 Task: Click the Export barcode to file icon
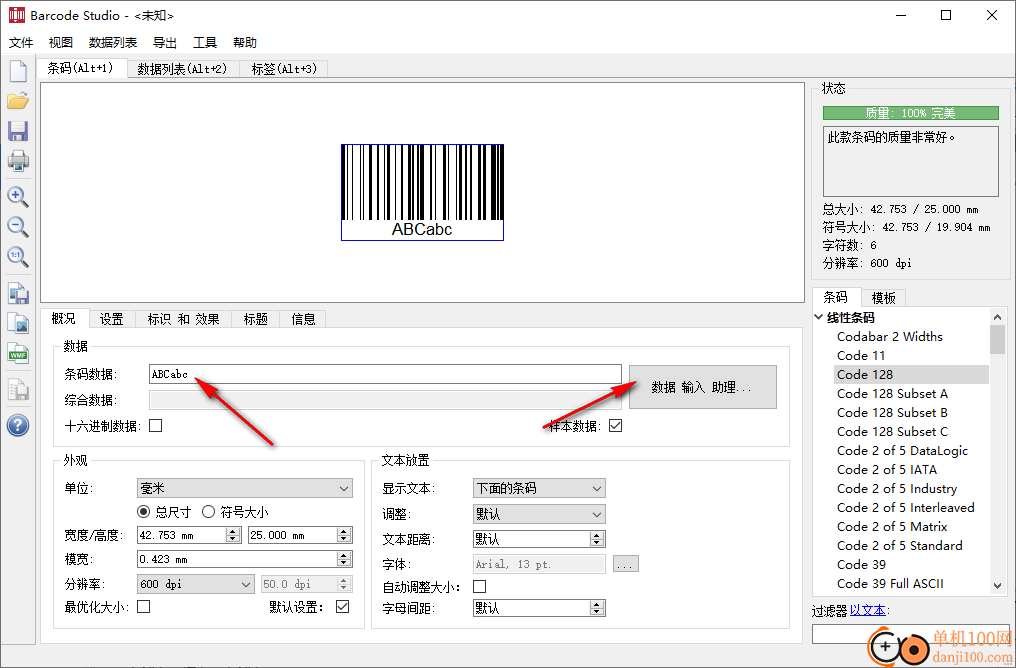click(x=18, y=293)
